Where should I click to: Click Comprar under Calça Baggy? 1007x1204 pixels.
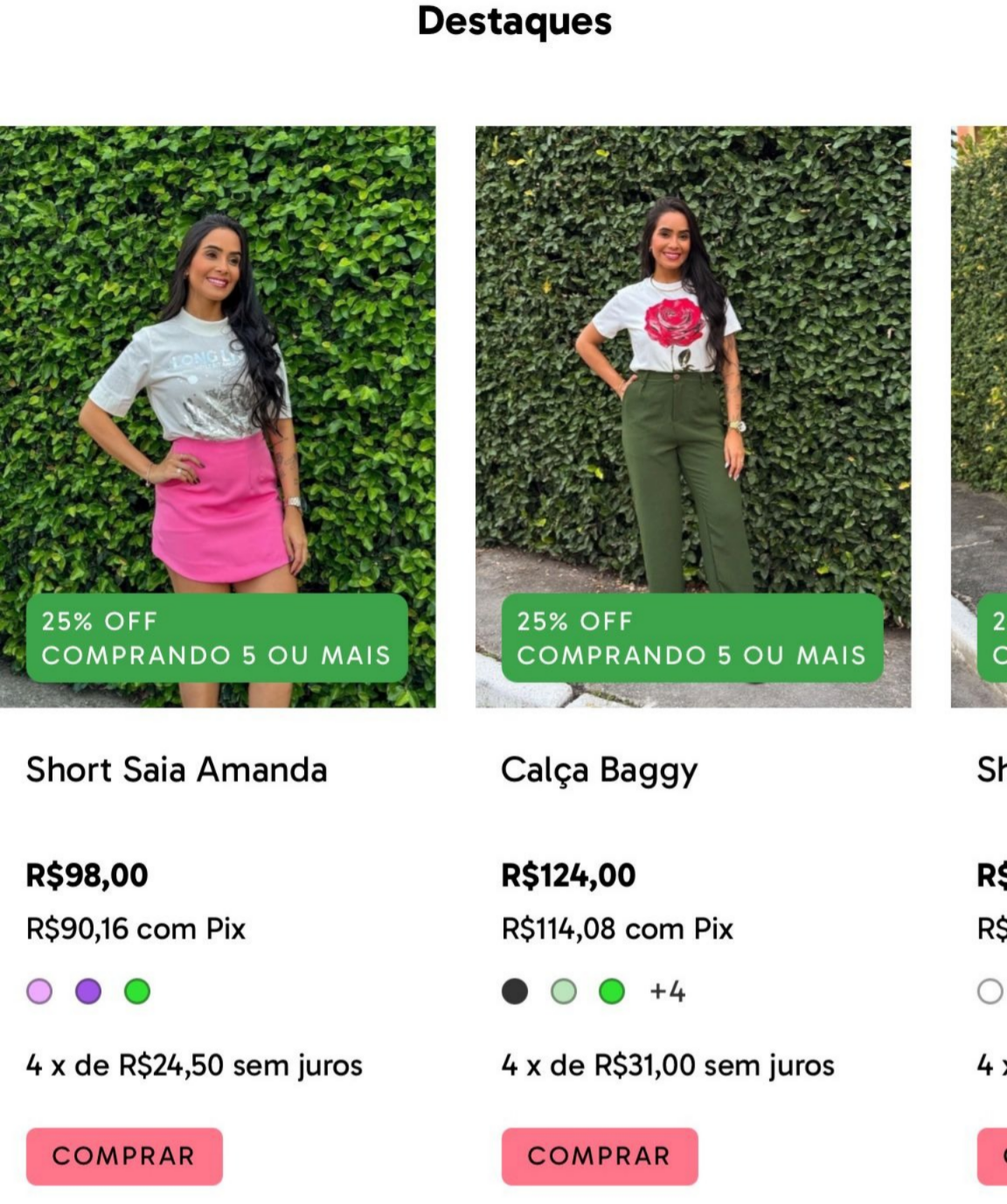[600, 1156]
